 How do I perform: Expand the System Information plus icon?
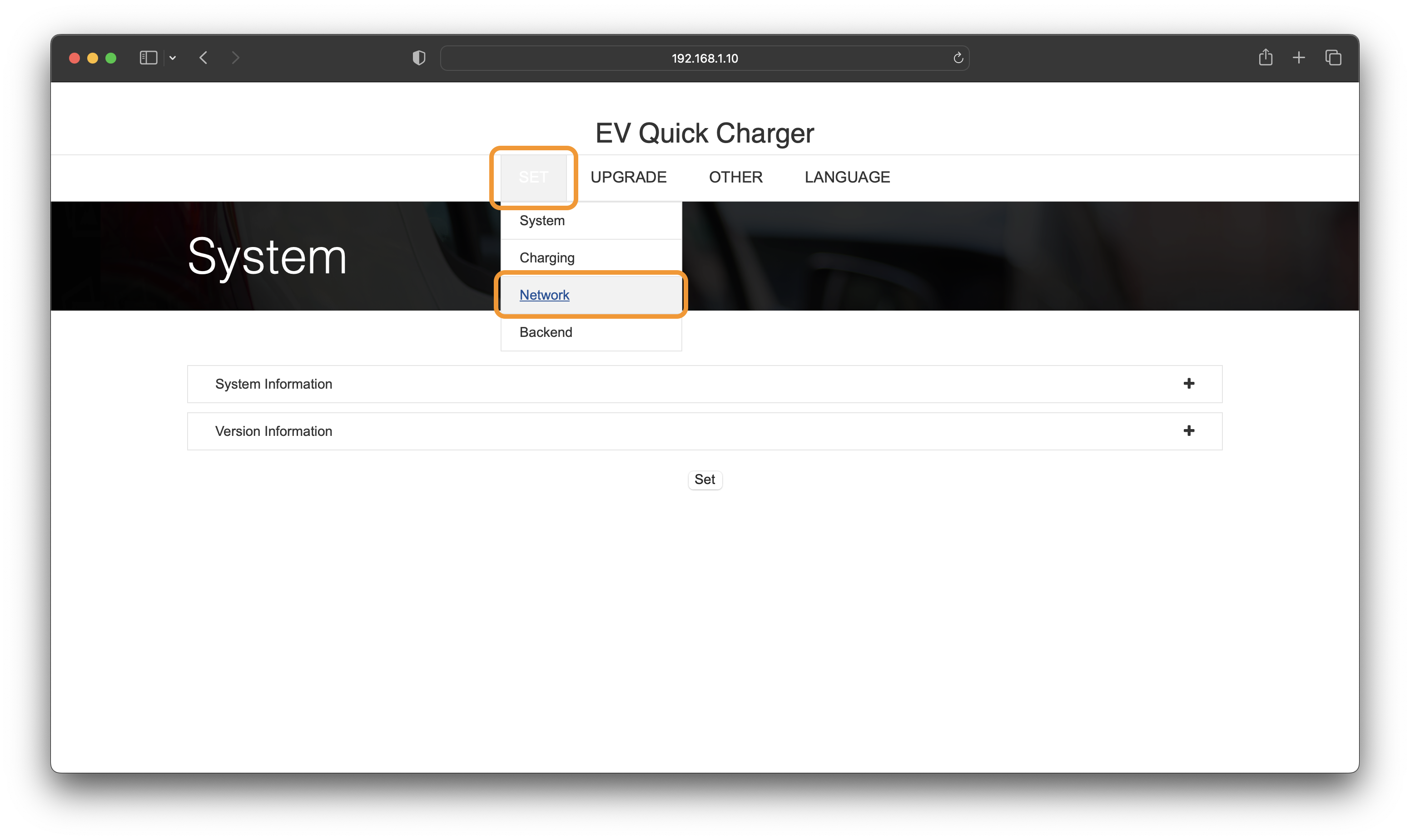[x=1189, y=384]
